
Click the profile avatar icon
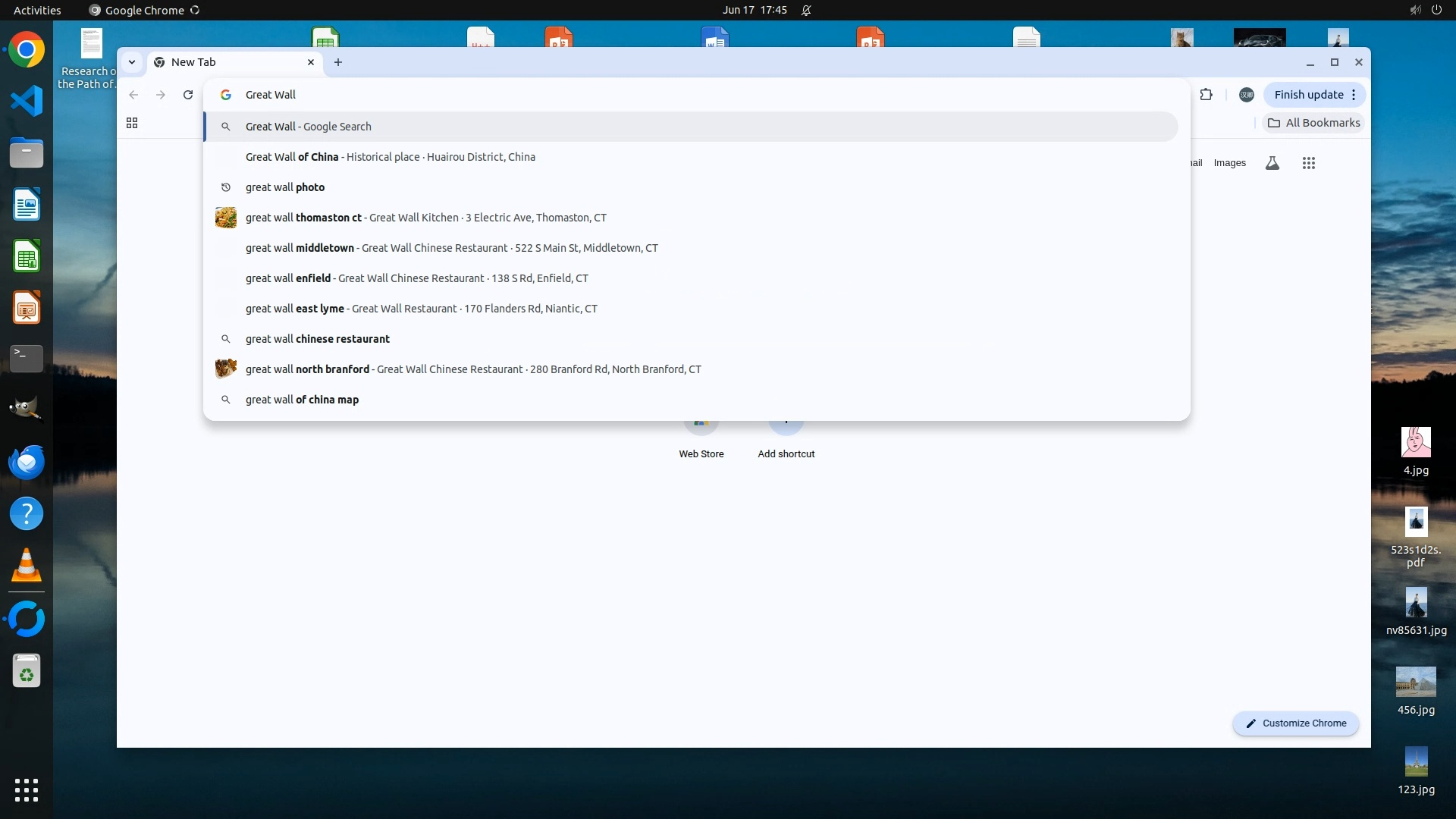(x=1246, y=95)
